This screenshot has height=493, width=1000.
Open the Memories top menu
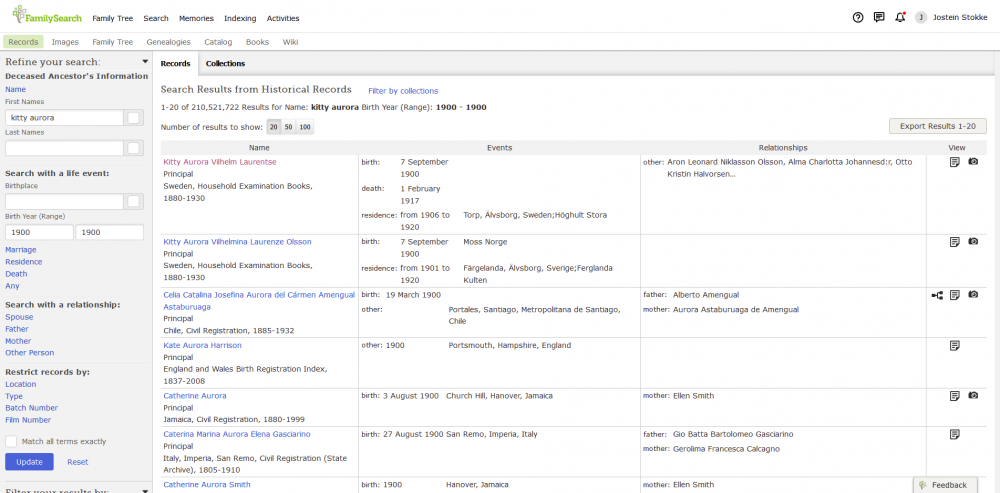(196, 18)
